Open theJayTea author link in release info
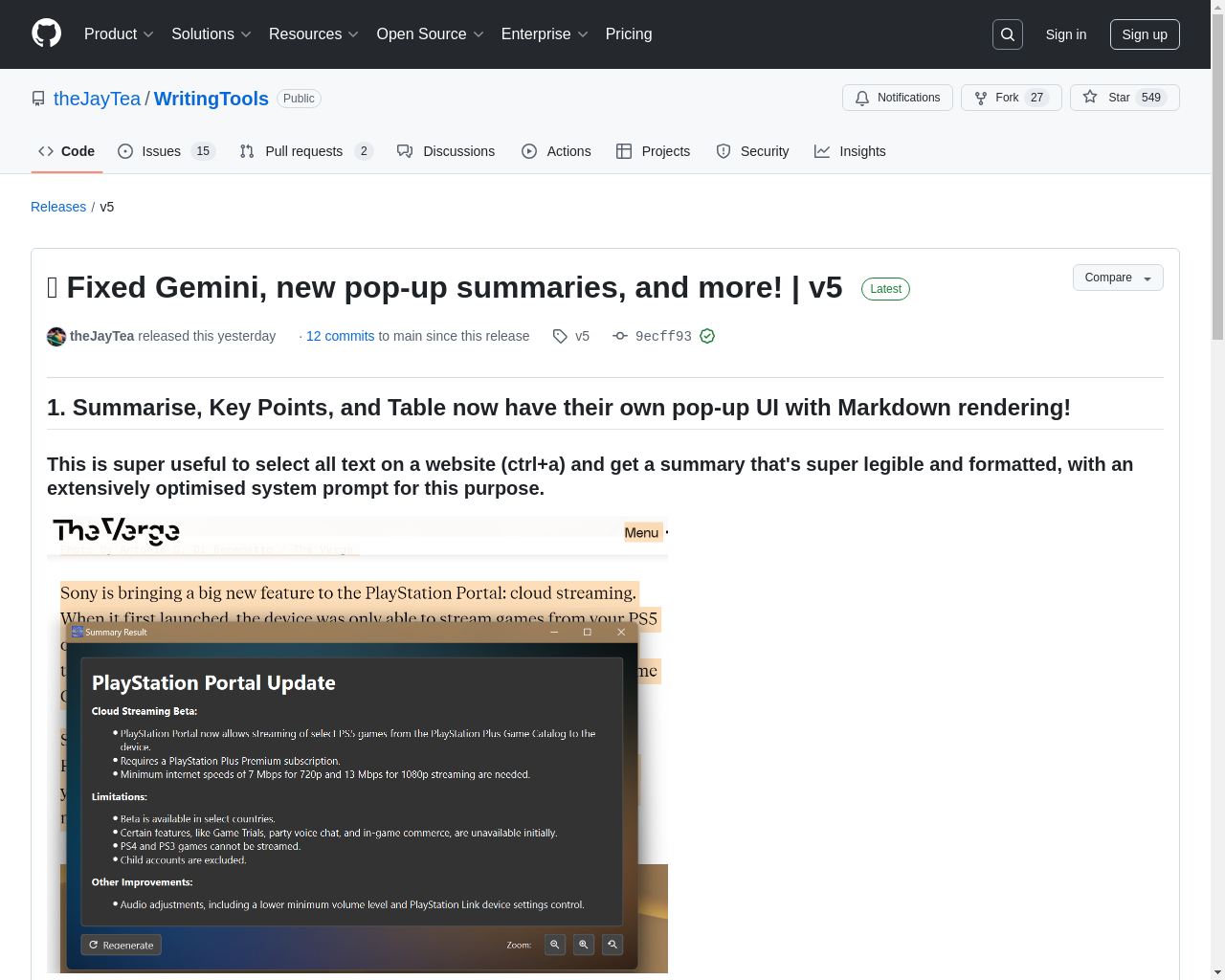The height and width of the screenshot is (980, 1225). point(102,336)
